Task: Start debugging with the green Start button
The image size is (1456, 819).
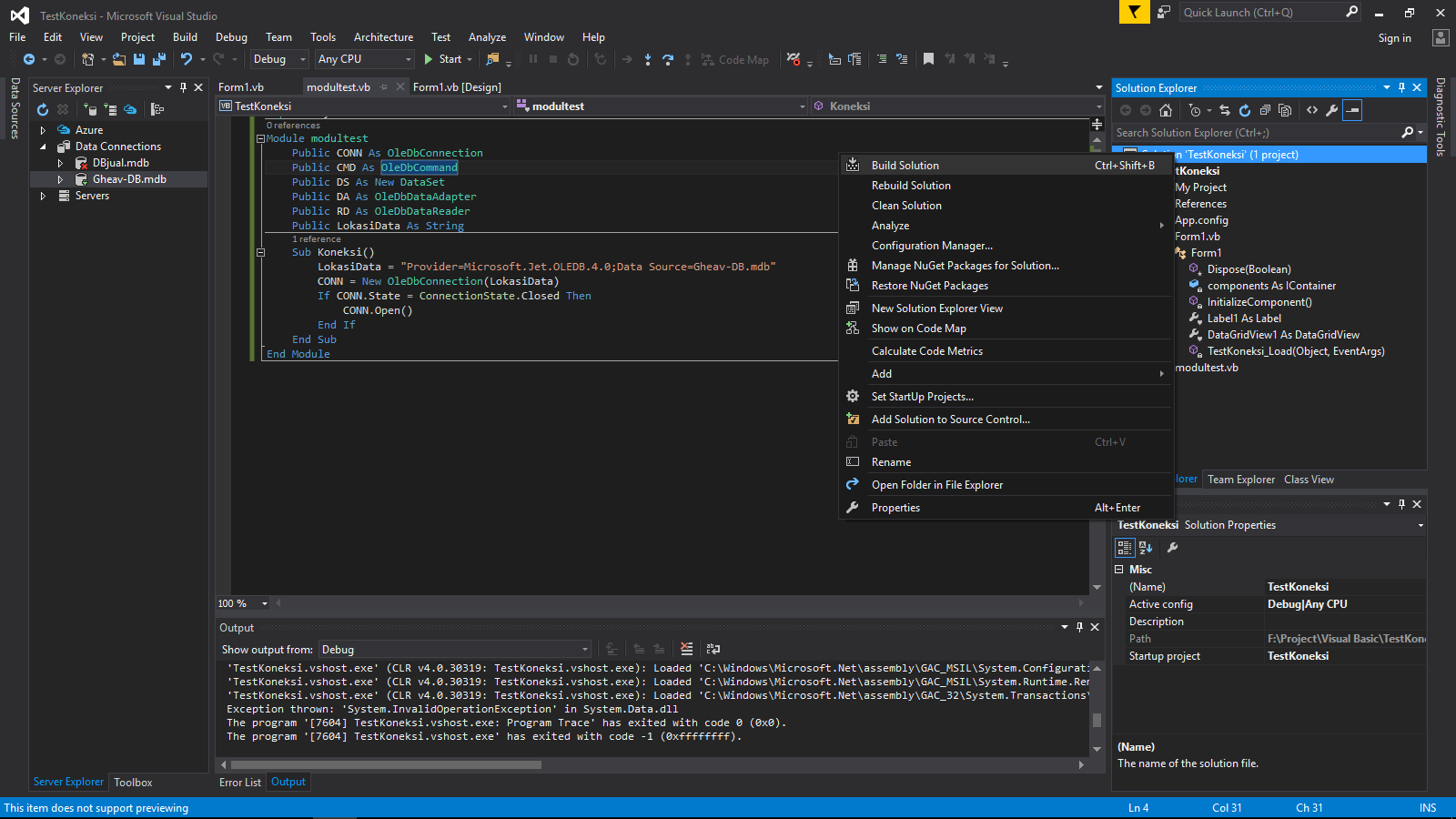Action: click(x=445, y=59)
